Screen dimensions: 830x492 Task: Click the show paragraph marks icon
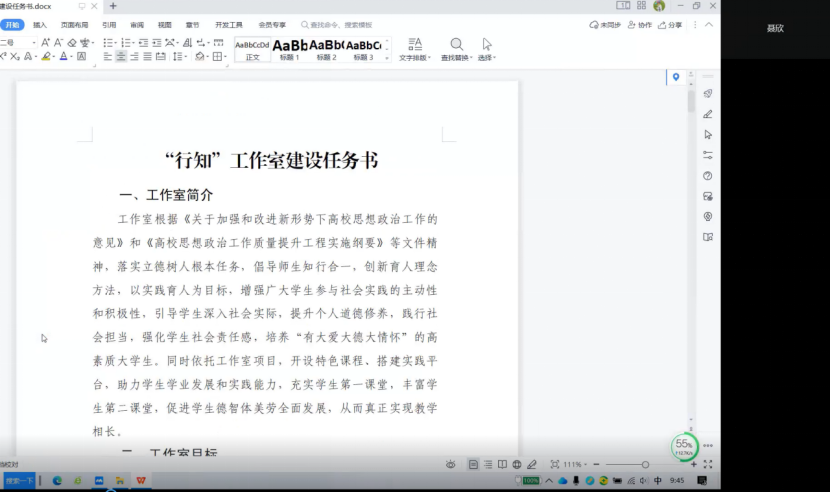(201, 42)
